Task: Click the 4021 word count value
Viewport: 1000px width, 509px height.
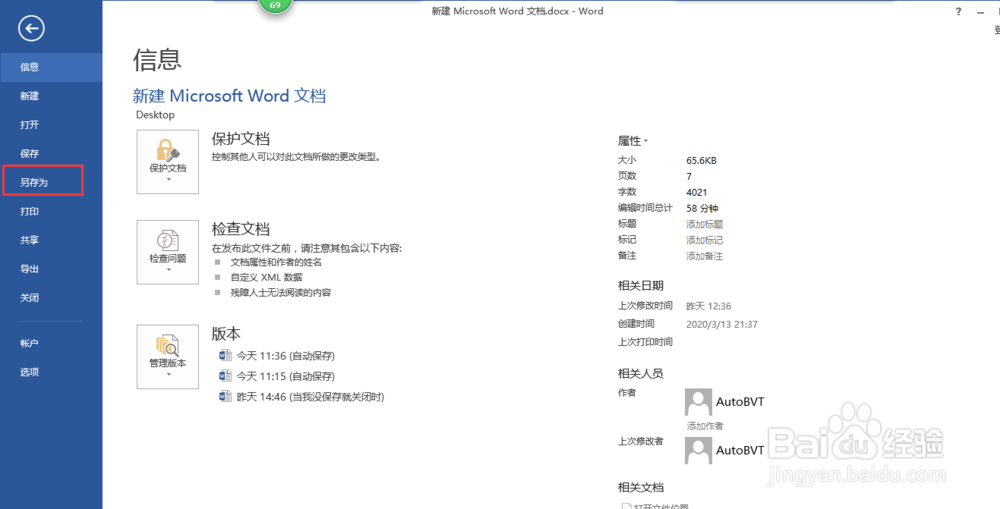Action: [696, 192]
